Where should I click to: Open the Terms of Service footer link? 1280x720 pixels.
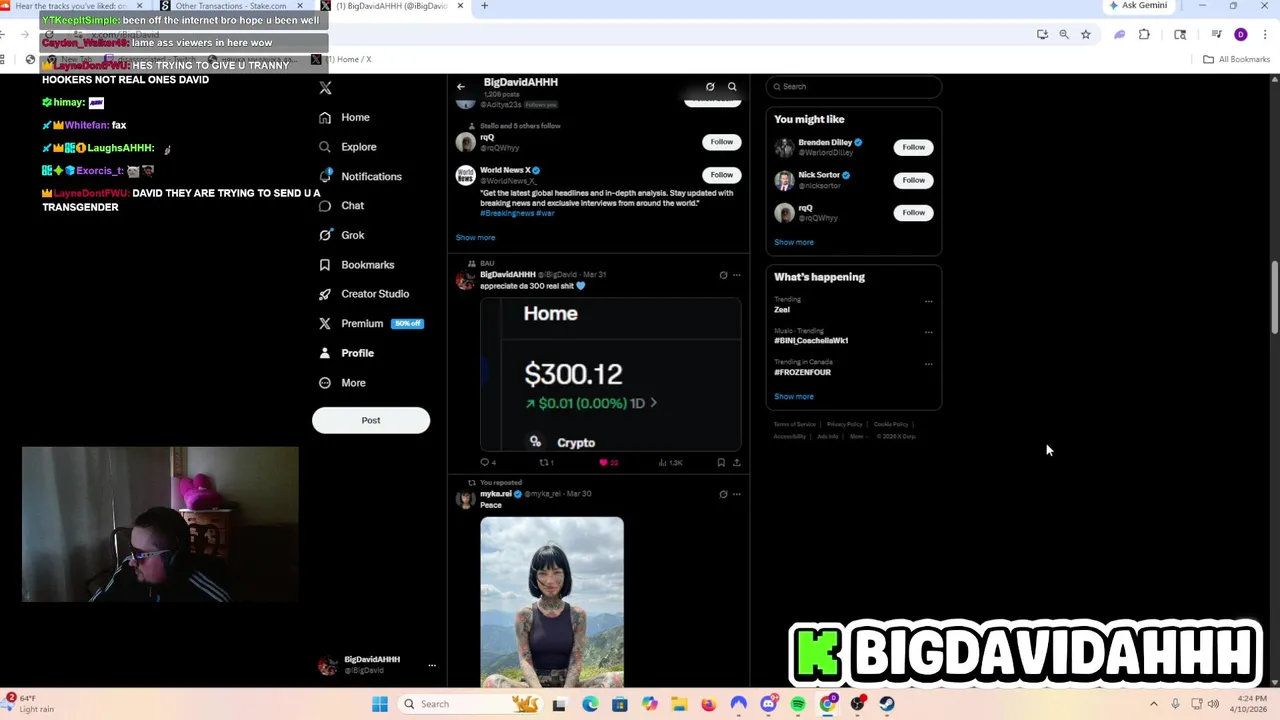(x=794, y=424)
